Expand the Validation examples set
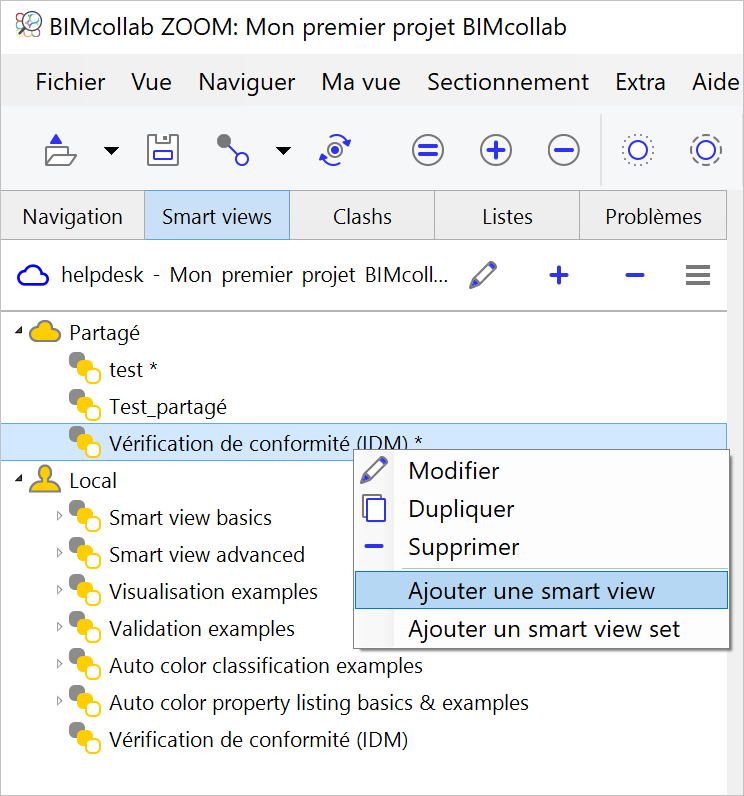The image size is (744, 796). pyautogui.click(x=59, y=626)
